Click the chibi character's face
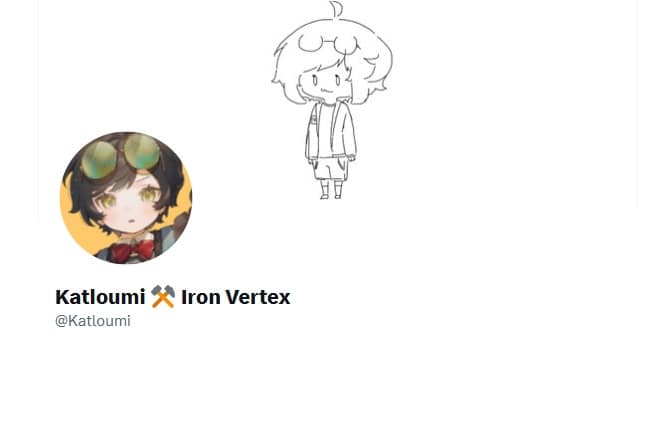 click(x=326, y=82)
